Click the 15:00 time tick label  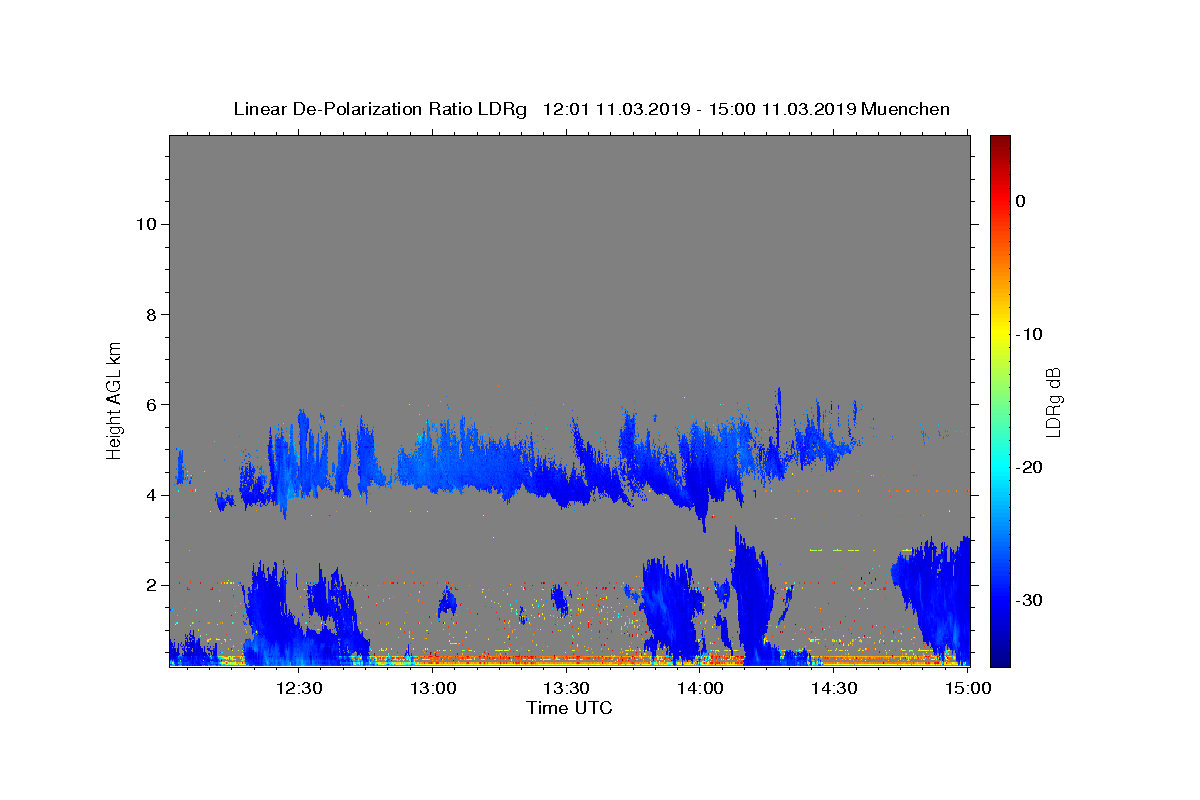[967, 688]
